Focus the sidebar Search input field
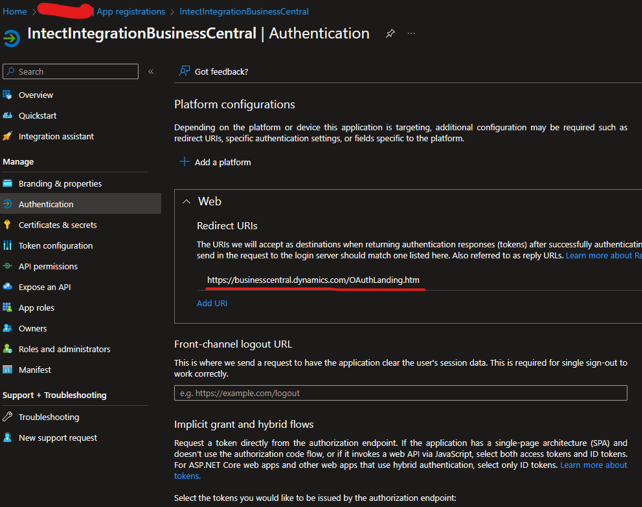The width and height of the screenshot is (642, 507). point(70,71)
